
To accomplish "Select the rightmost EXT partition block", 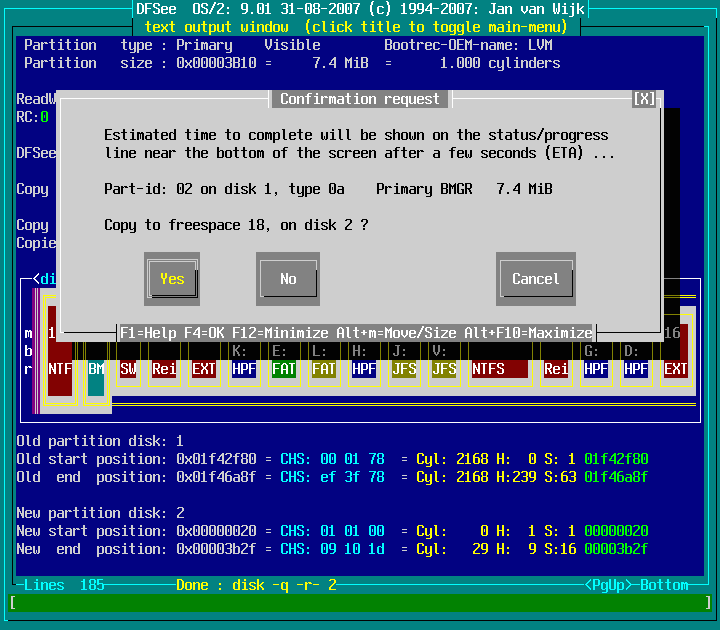I will click(x=676, y=369).
